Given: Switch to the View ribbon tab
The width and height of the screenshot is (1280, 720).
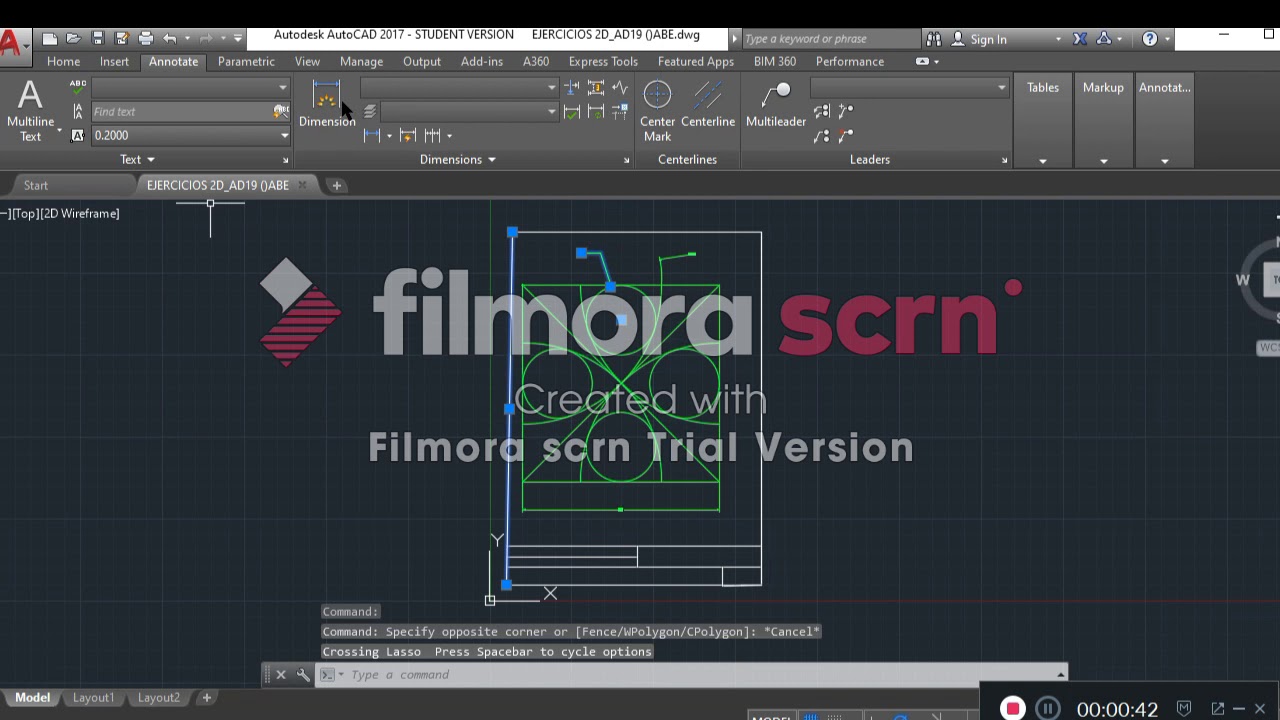Looking at the screenshot, I should (307, 61).
